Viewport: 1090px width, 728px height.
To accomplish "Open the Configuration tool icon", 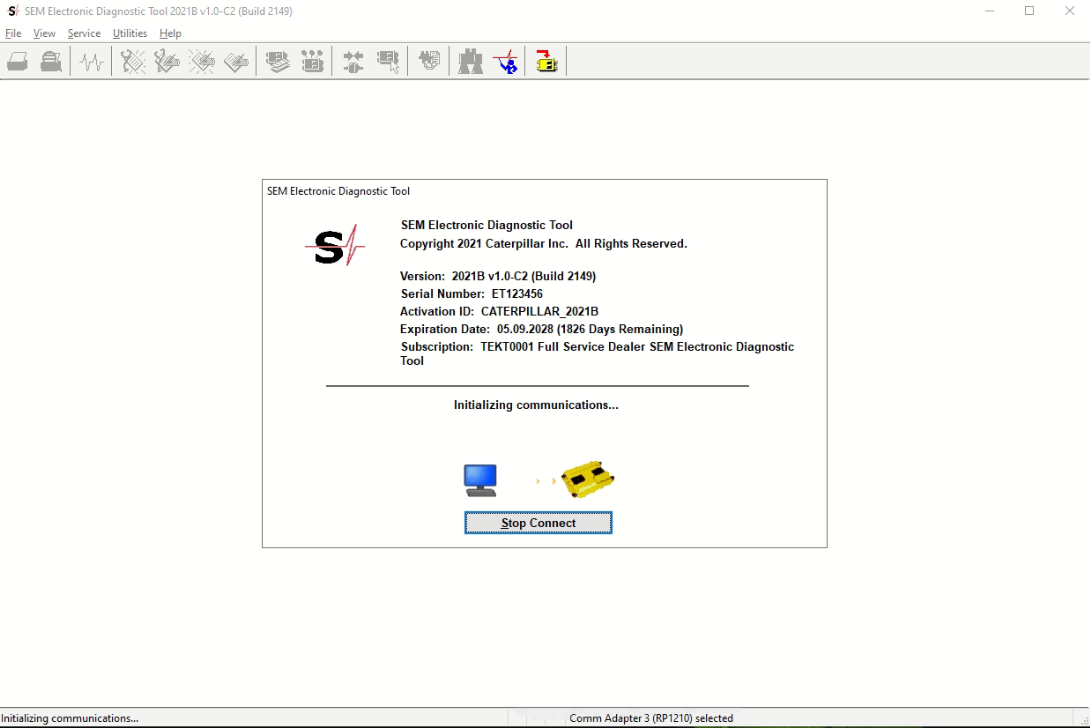I will pos(312,62).
